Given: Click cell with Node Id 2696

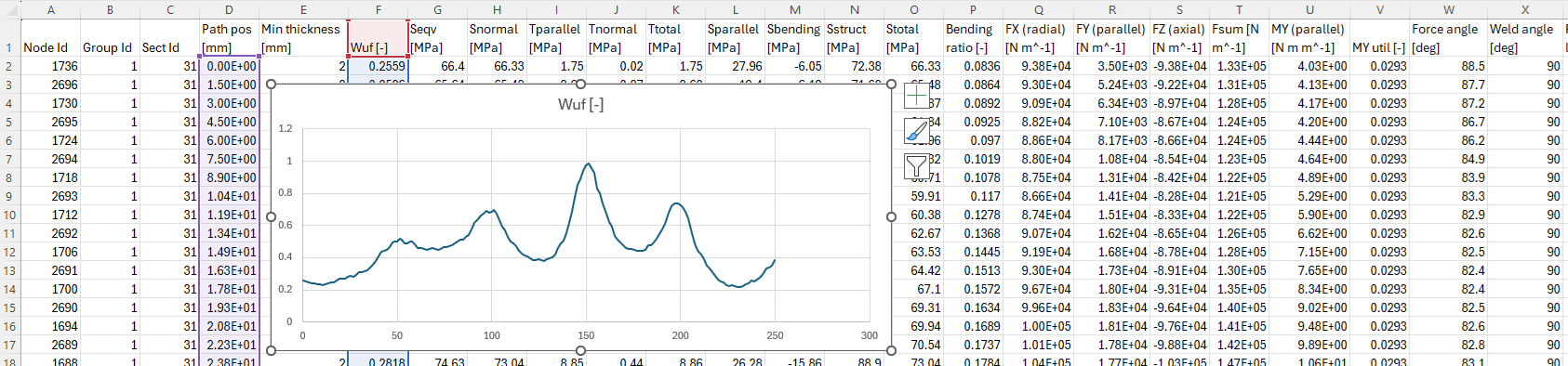Looking at the screenshot, I should click(x=50, y=85).
